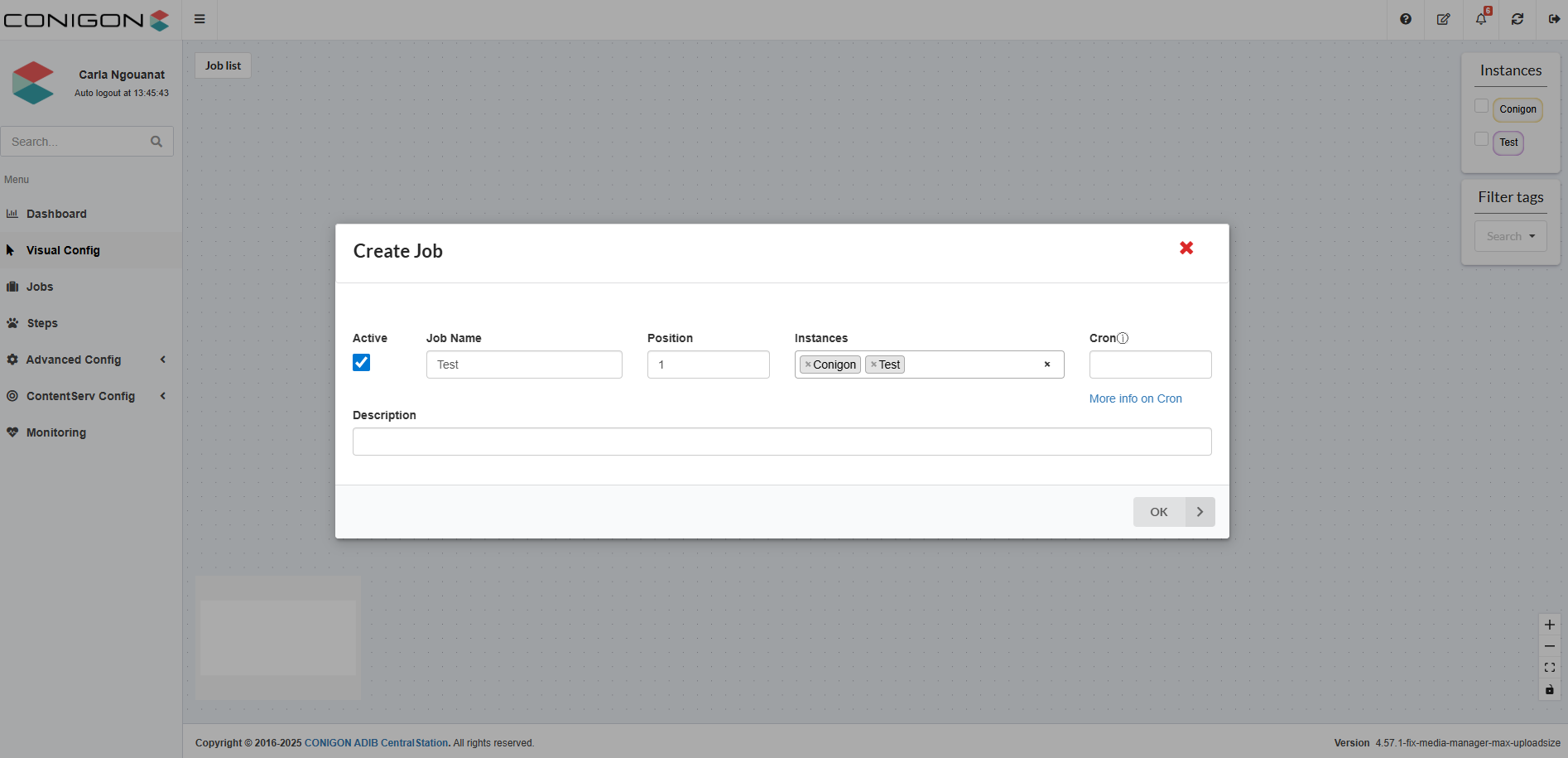Click the edit note icon in header
The width and height of the screenshot is (1568, 758).
click(x=1443, y=19)
